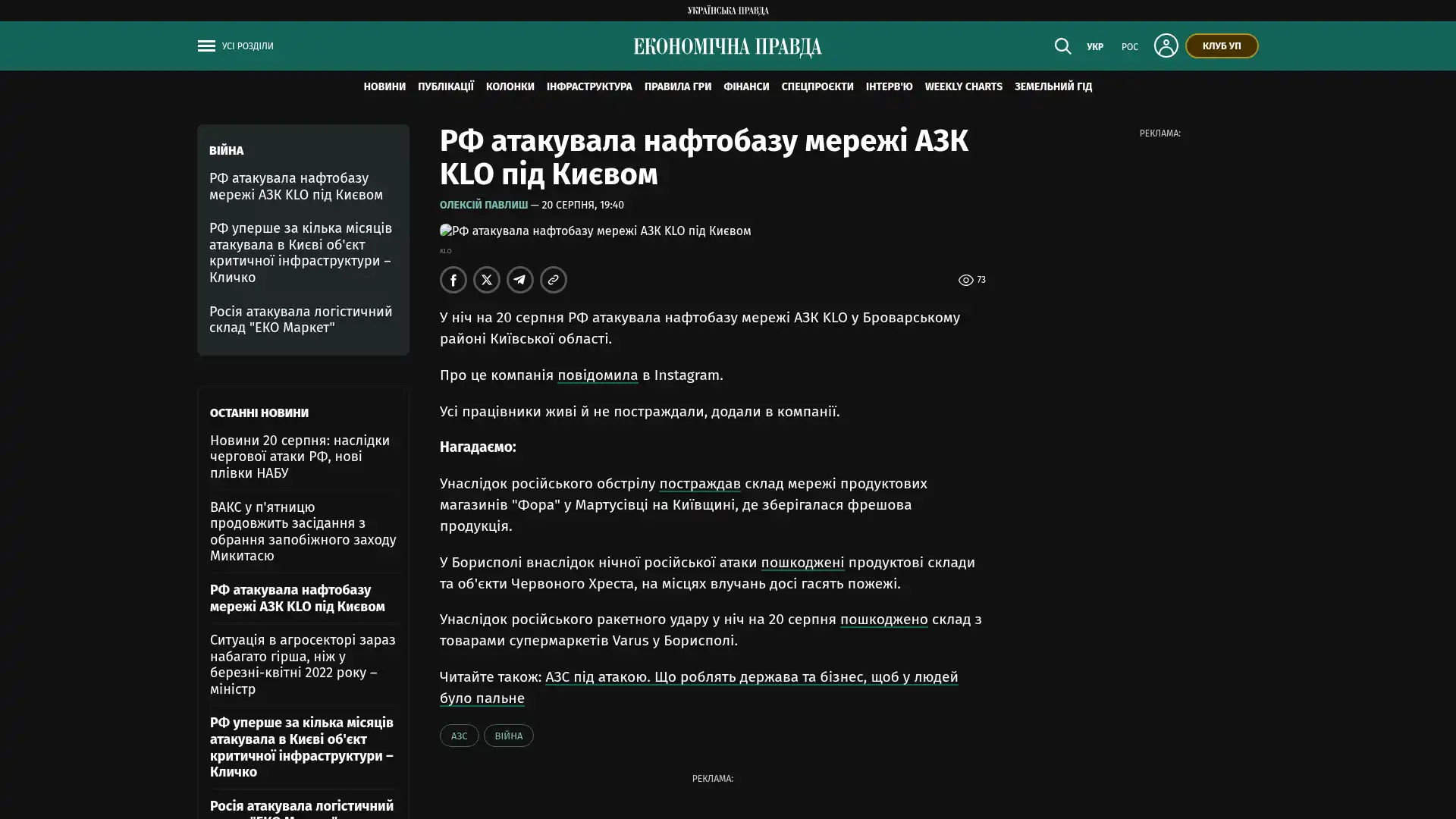
Task: Select the Війна tag below article
Action: [x=509, y=736]
